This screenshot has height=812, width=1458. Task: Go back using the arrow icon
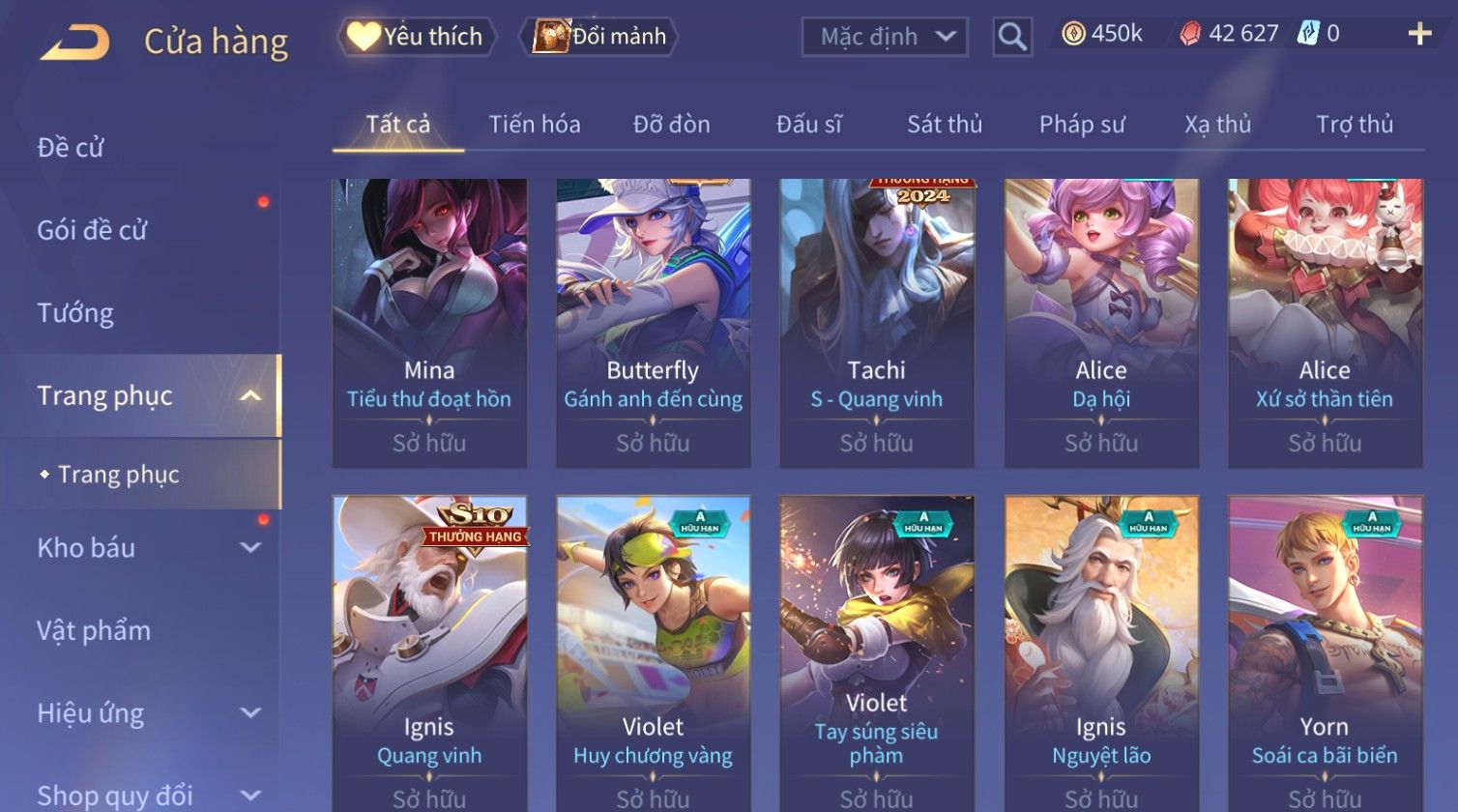click(x=74, y=43)
